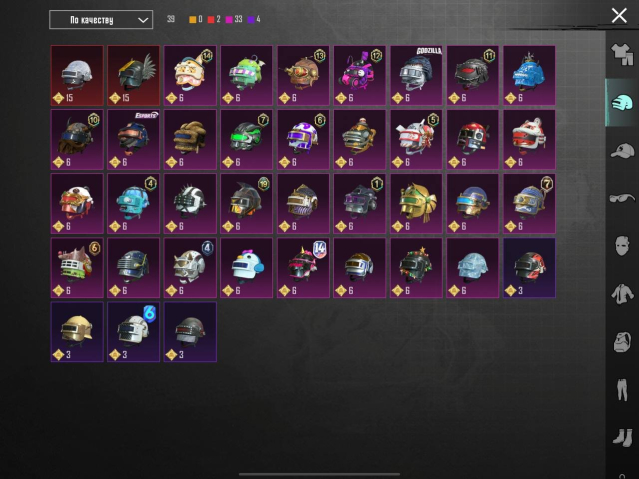Open the "По качеству" sort dropdown

(x=101, y=20)
